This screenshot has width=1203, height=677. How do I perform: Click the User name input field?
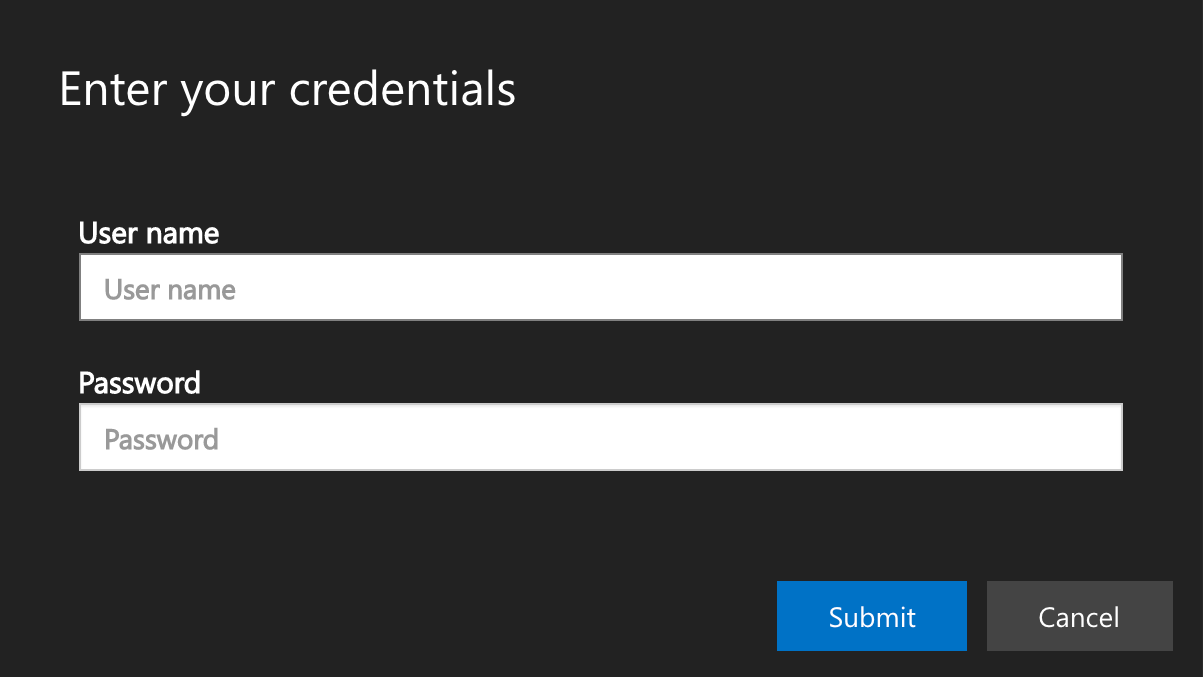(x=600, y=288)
